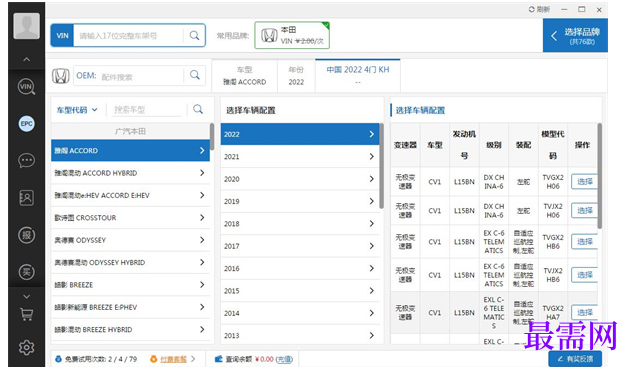Click the OEM parts search field
Image resolution: width=636 pixels, height=367 pixels.
pyautogui.click(x=128, y=76)
